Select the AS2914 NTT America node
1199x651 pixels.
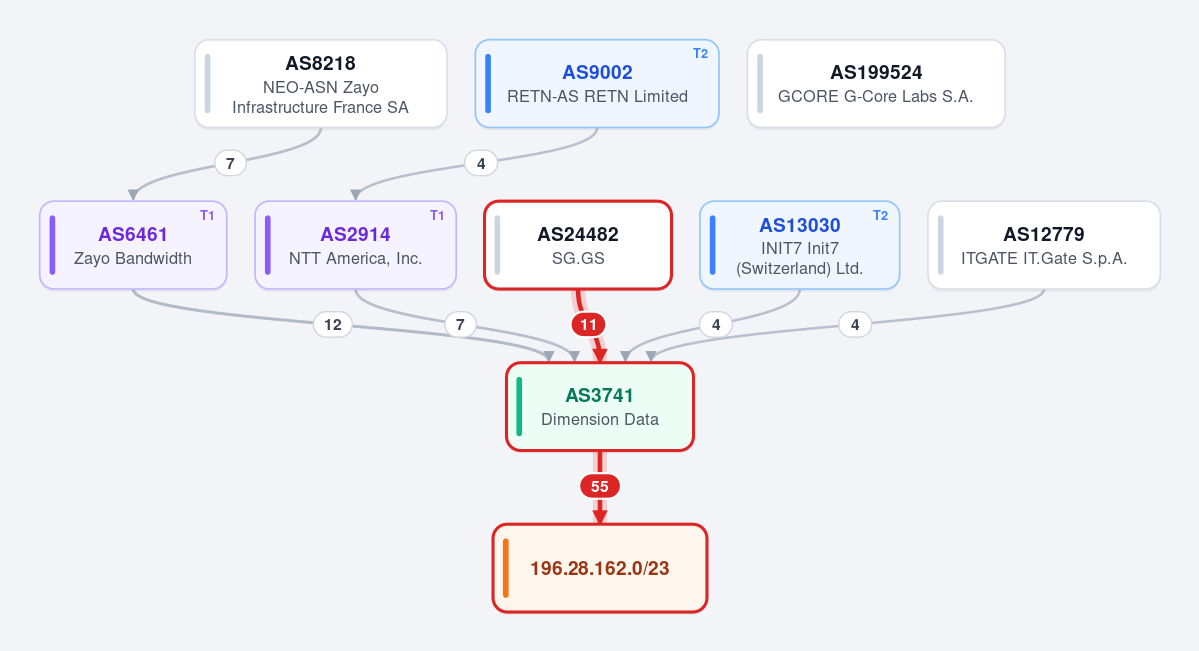[x=356, y=246]
